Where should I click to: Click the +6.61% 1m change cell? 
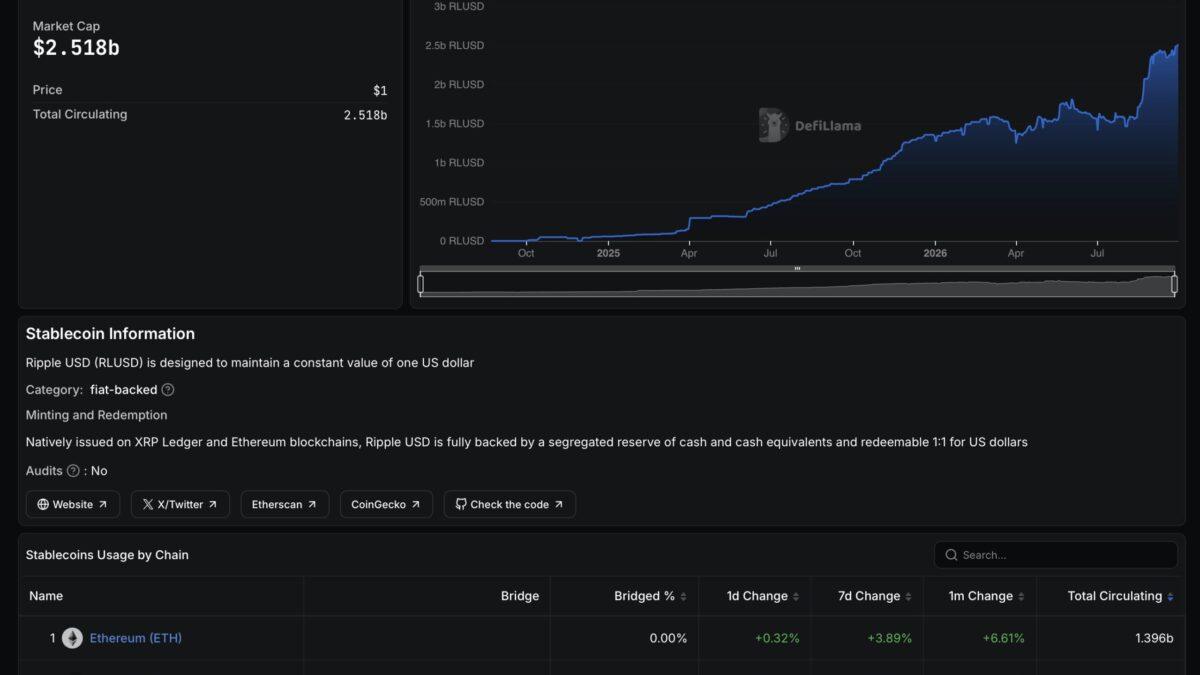click(1003, 638)
